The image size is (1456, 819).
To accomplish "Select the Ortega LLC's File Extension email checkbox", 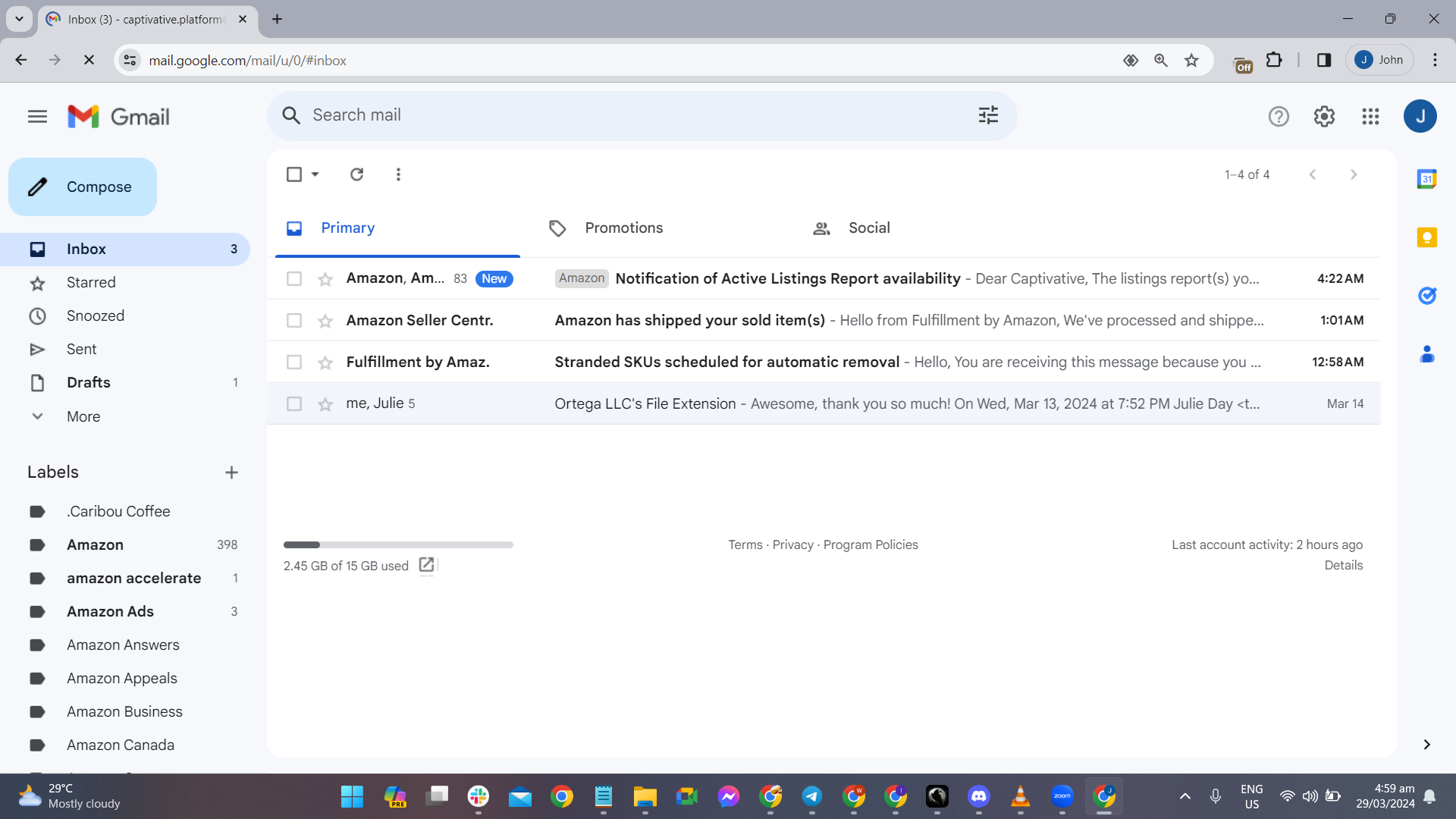I will 294,404.
